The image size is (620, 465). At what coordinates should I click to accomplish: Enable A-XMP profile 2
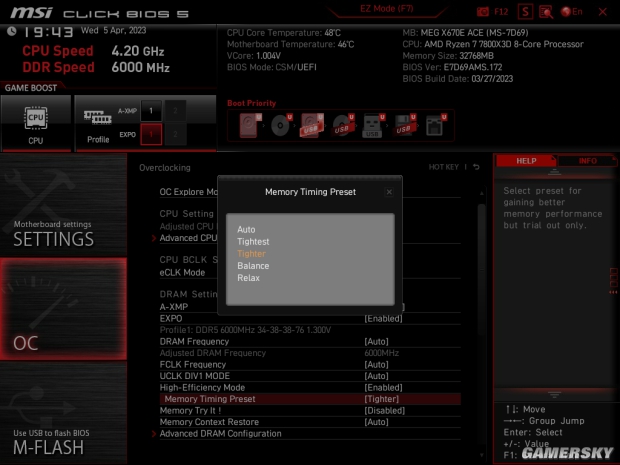pyautogui.click(x=175, y=111)
